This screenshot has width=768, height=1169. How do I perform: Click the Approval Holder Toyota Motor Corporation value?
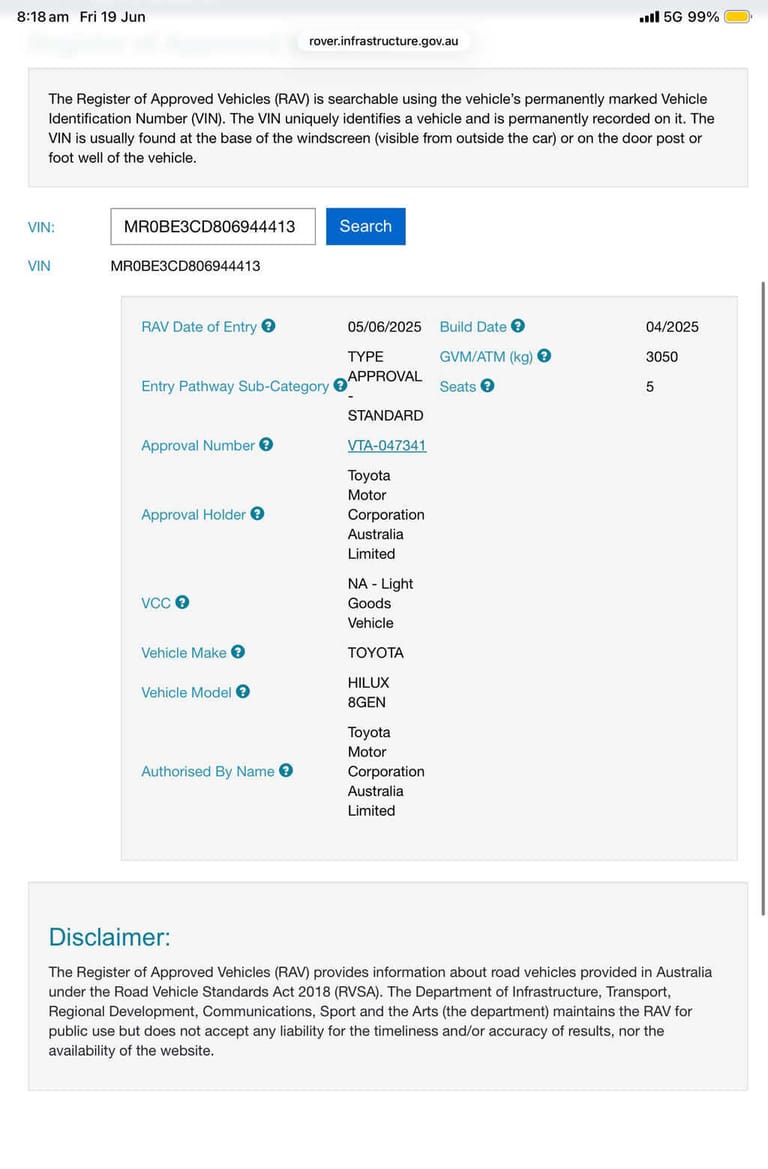point(385,514)
